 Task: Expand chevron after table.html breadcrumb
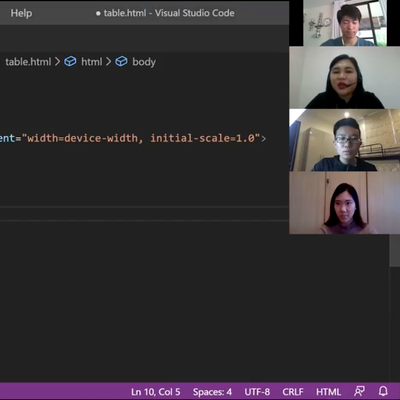(x=57, y=62)
